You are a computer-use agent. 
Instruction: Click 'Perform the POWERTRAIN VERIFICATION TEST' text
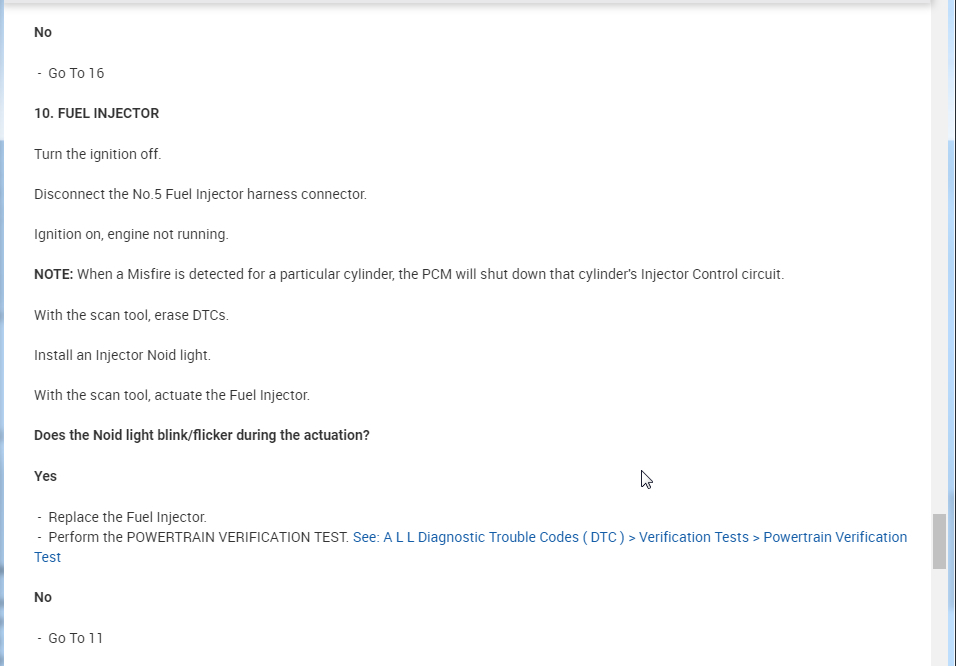coord(198,537)
